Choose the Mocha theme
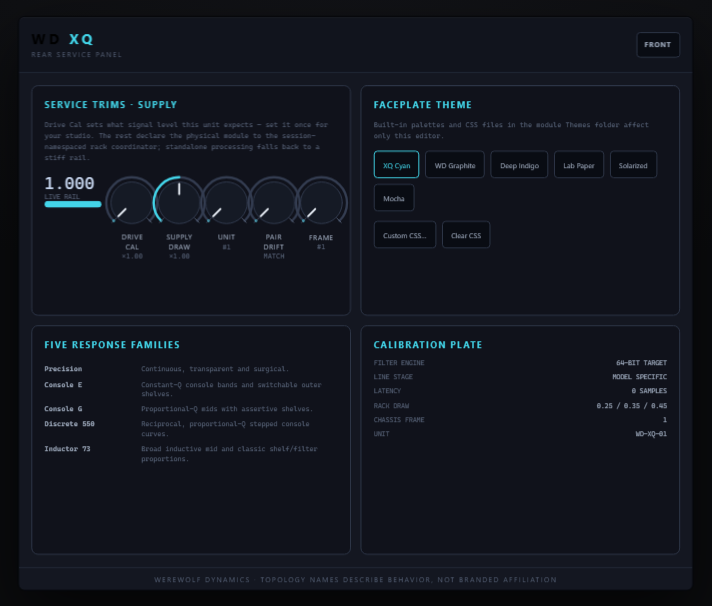The width and height of the screenshot is (712, 606). (x=394, y=198)
